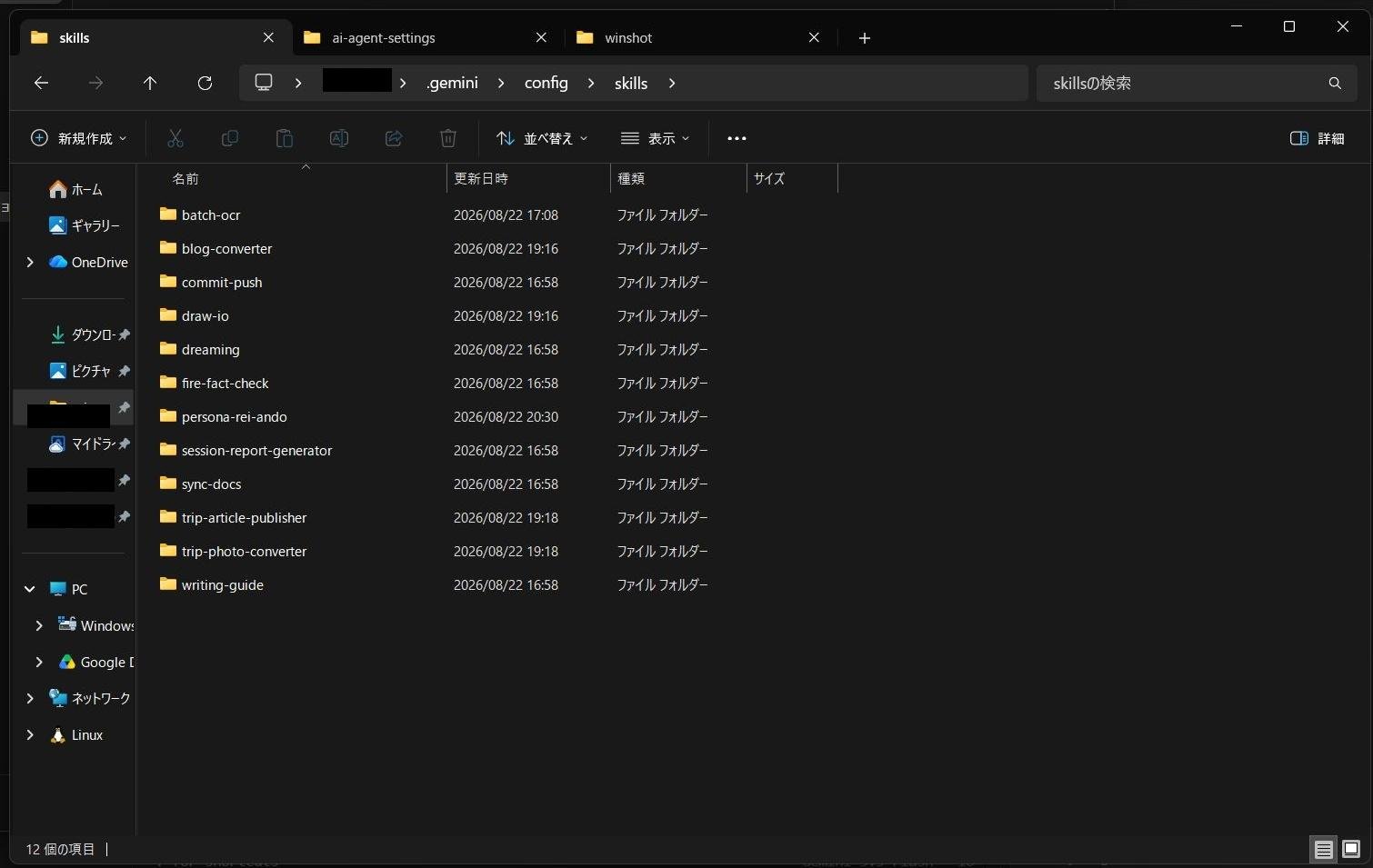The width and height of the screenshot is (1373, 868).
Task: Click the PC monitor icon in address bar
Action: tap(264, 83)
